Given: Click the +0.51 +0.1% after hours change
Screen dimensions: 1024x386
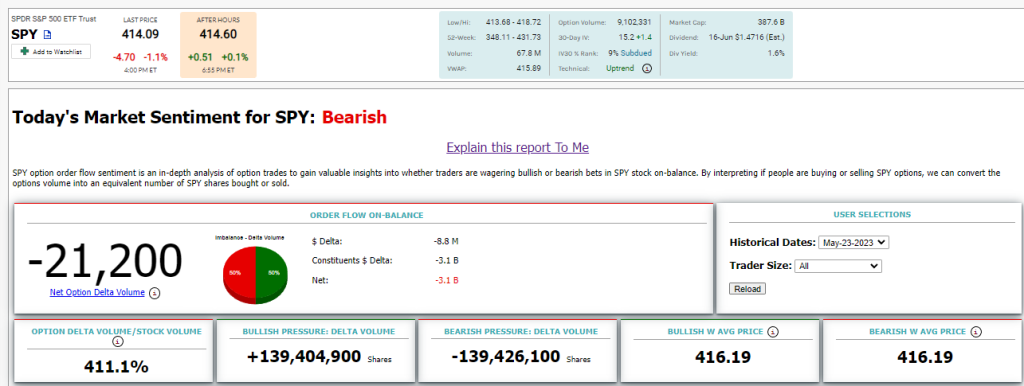Looking at the screenshot, I should [x=218, y=57].
